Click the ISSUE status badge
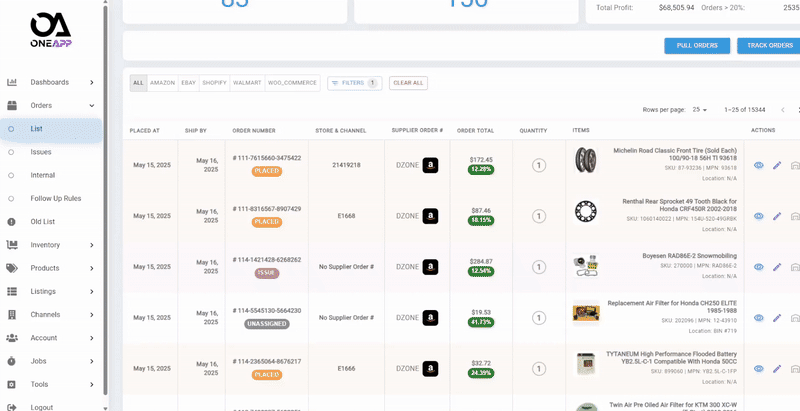Image resolution: width=800 pixels, height=411 pixels. point(267,273)
